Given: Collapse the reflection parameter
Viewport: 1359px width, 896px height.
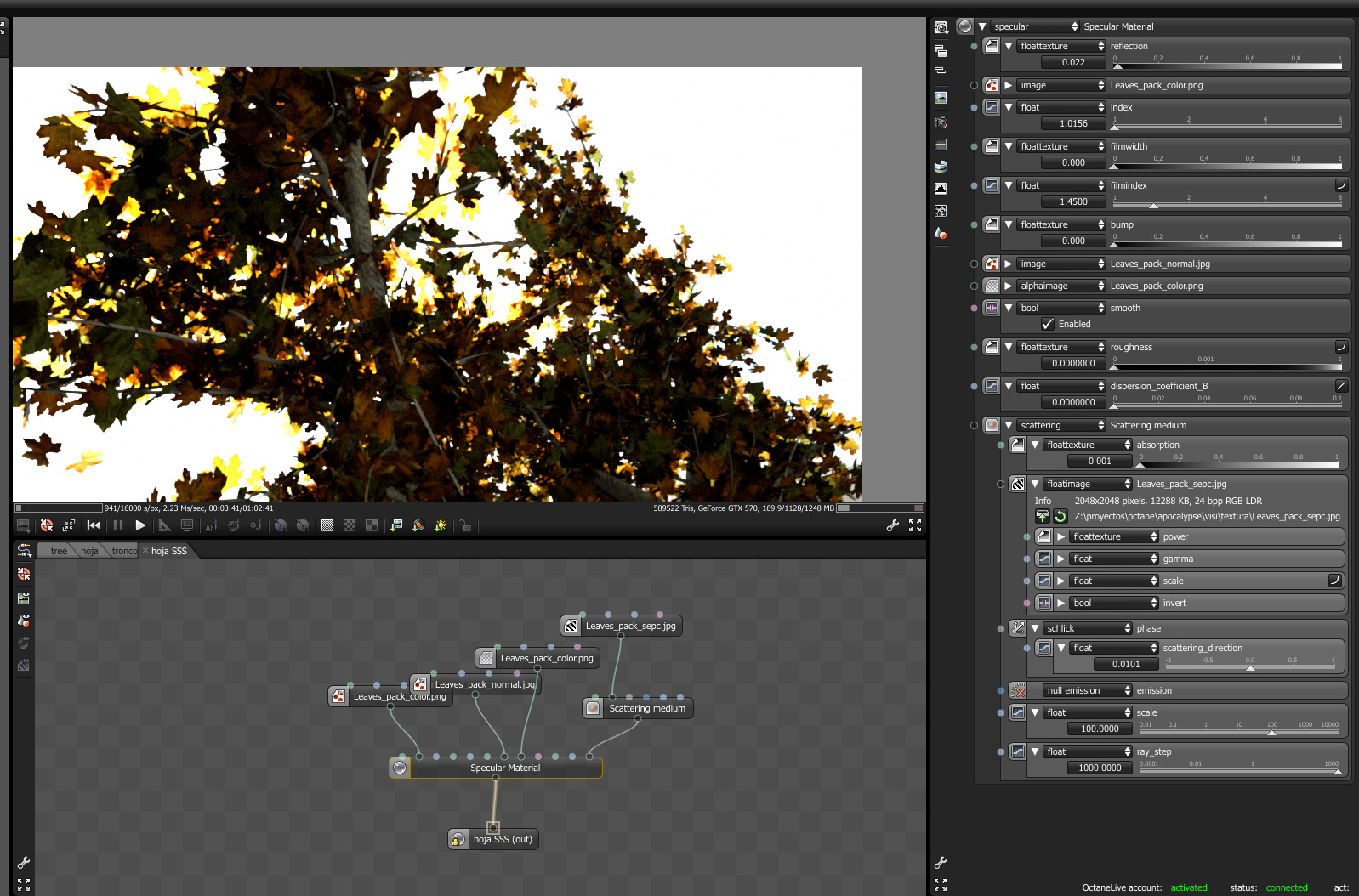Looking at the screenshot, I should pyautogui.click(x=1009, y=46).
